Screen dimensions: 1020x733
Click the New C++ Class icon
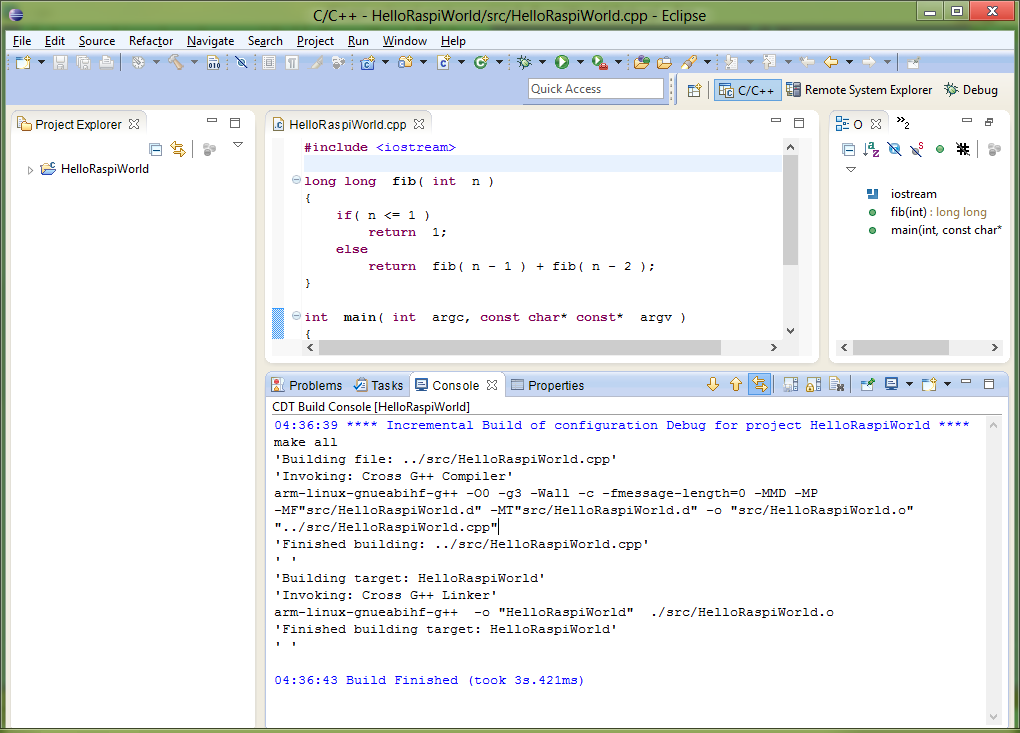[x=481, y=62]
